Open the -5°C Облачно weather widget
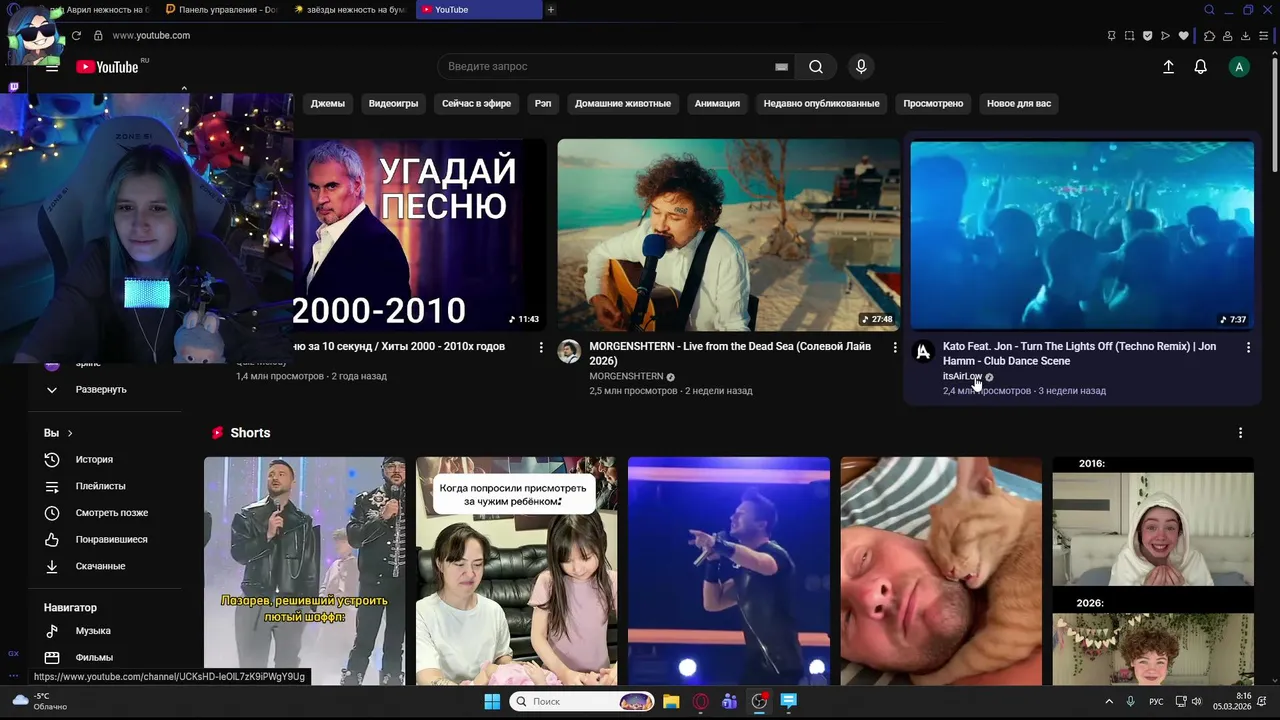The image size is (1280, 720). tap(38, 702)
